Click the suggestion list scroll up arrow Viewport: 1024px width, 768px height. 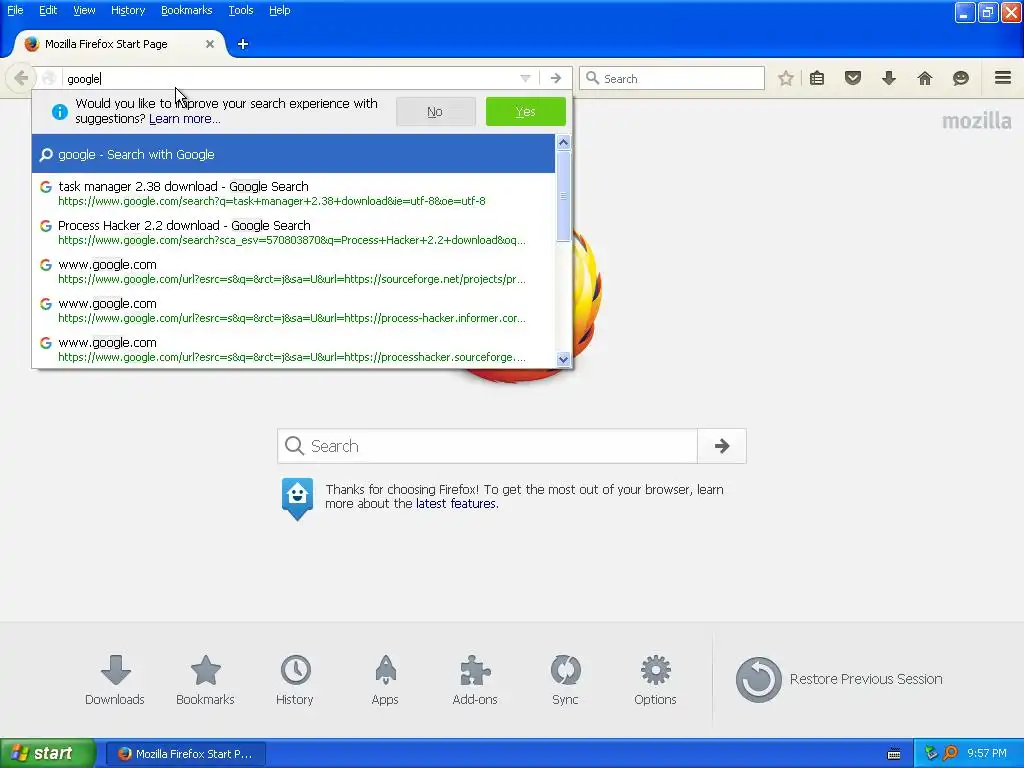tap(563, 142)
